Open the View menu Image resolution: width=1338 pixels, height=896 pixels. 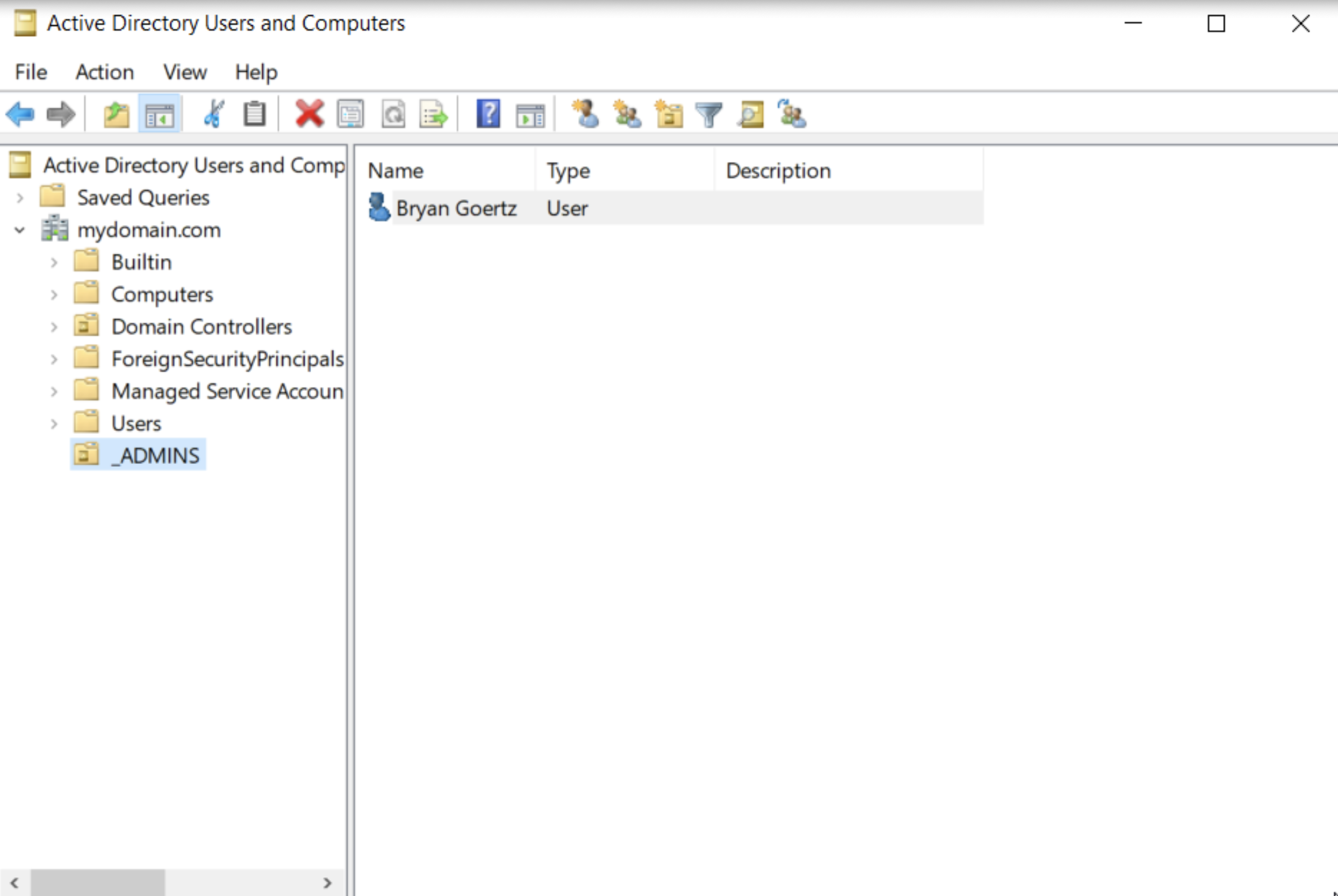tap(185, 72)
